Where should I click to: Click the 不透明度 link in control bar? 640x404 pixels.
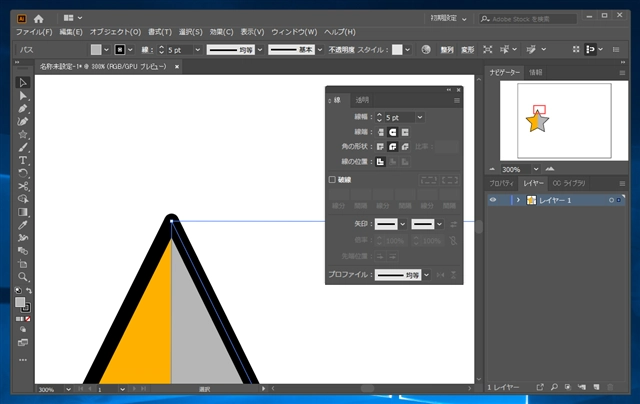pos(341,50)
